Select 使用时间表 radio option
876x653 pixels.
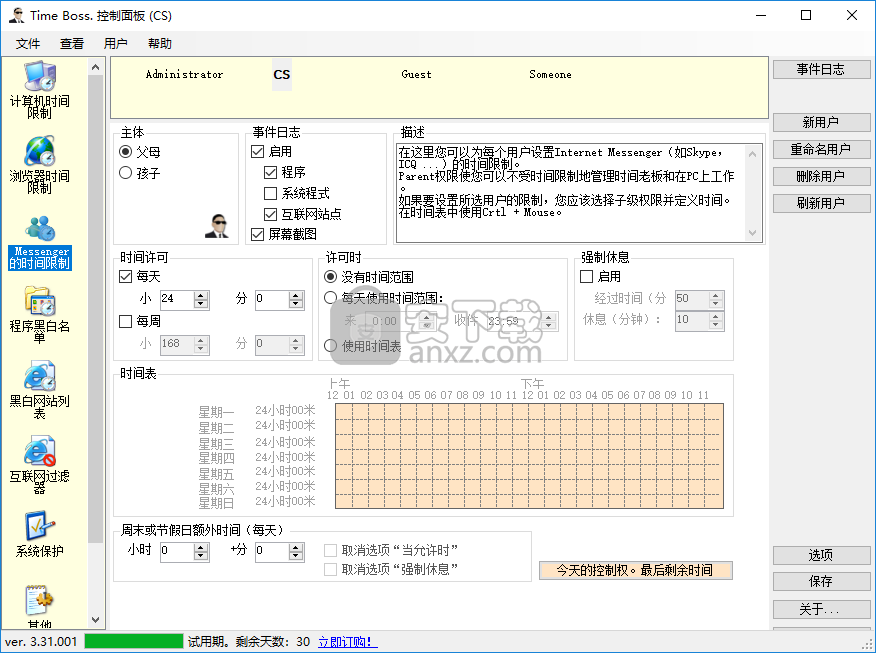[331, 346]
